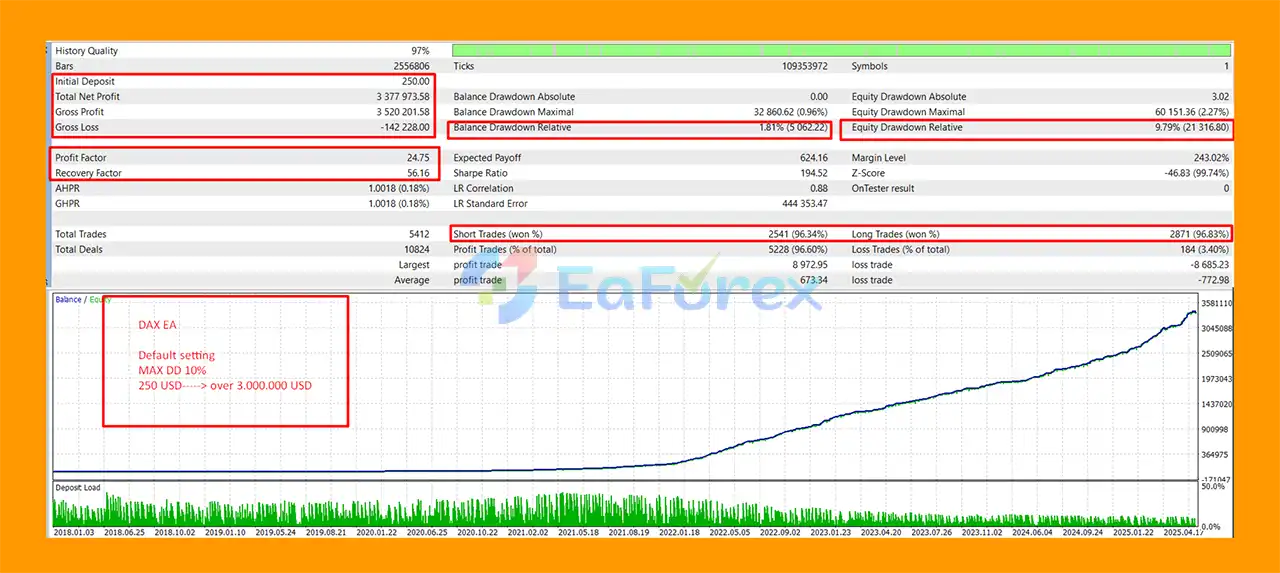Select the Gross Loss value -142 228.00
The height and width of the screenshot is (573, 1280).
(405, 127)
